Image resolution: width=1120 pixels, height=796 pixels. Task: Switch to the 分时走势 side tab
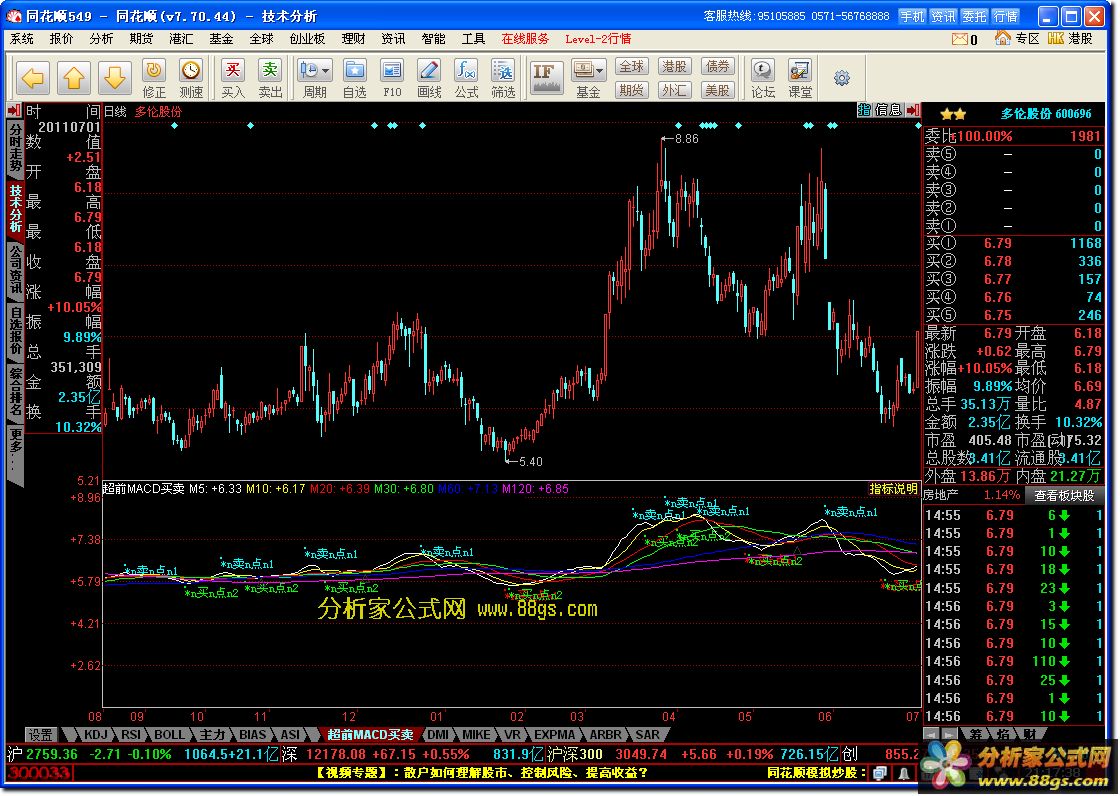15,149
